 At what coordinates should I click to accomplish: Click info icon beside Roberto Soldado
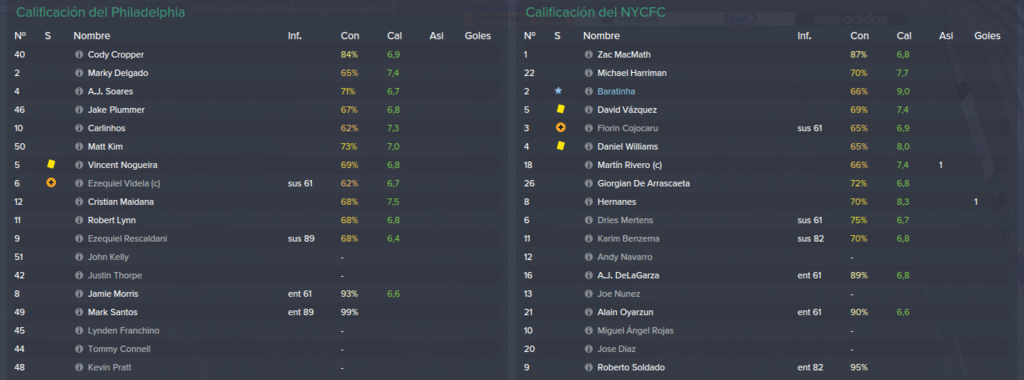click(588, 368)
